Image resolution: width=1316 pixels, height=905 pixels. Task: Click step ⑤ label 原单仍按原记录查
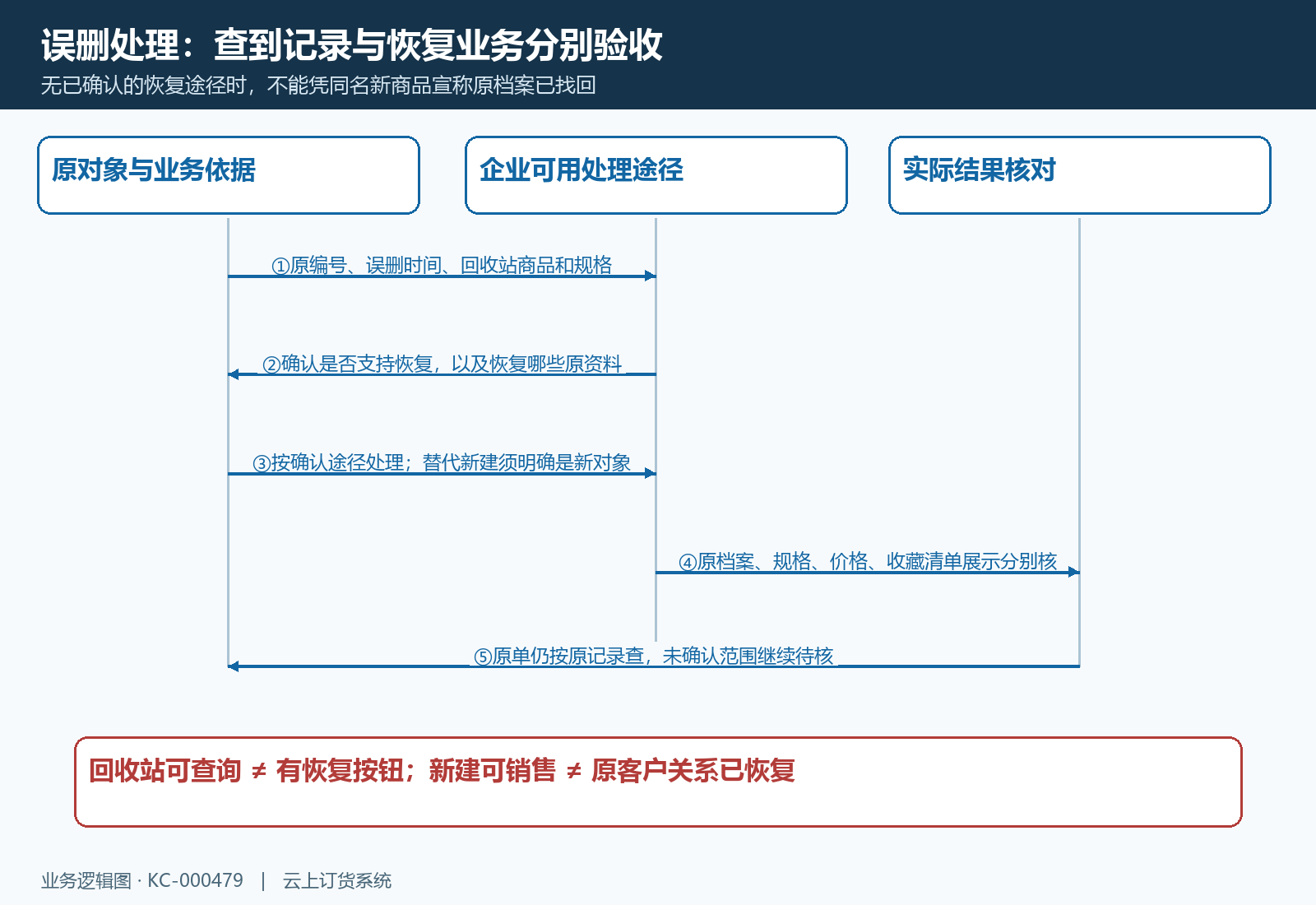[x=654, y=656]
